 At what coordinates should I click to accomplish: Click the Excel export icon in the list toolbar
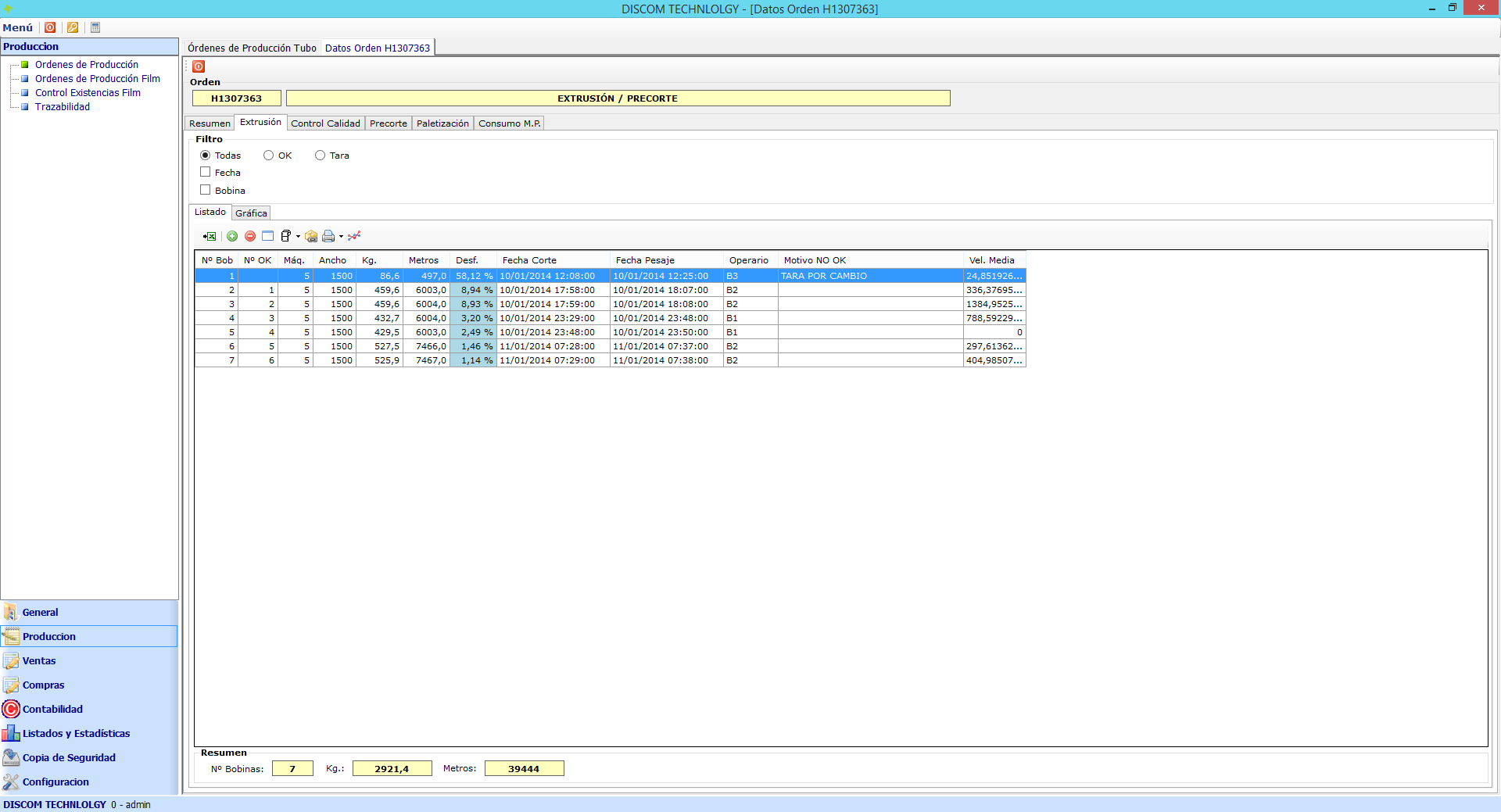click(210, 236)
